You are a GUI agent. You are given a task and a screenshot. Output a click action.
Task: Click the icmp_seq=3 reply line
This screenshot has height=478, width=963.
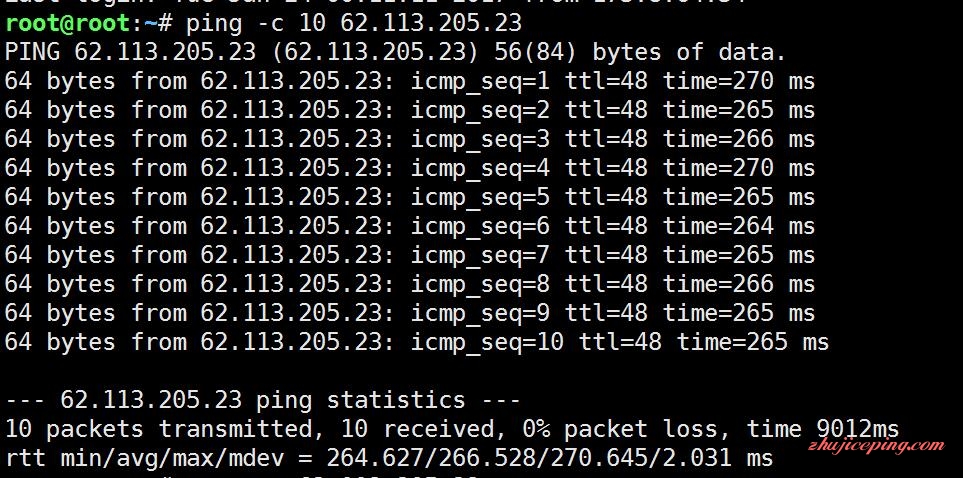click(x=410, y=139)
